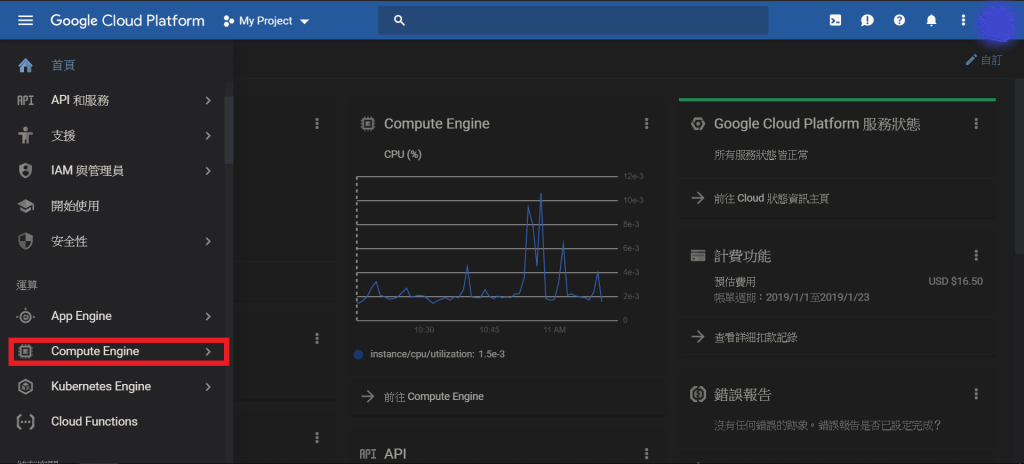
Task: Open the API card options menu
Action: [647, 453]
